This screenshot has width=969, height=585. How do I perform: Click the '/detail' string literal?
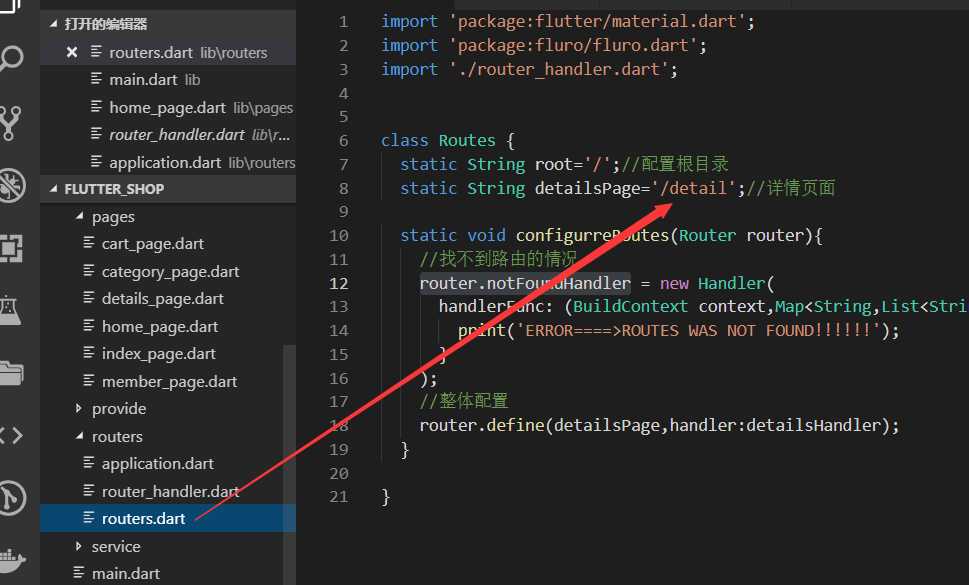(693, 188)
